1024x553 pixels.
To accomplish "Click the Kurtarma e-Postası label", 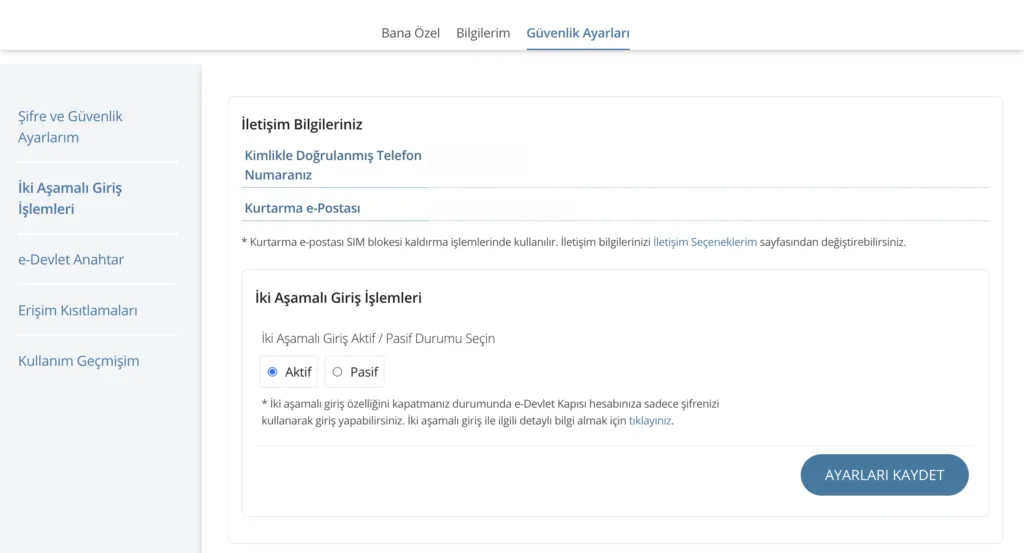I will [x=302, y=208].
